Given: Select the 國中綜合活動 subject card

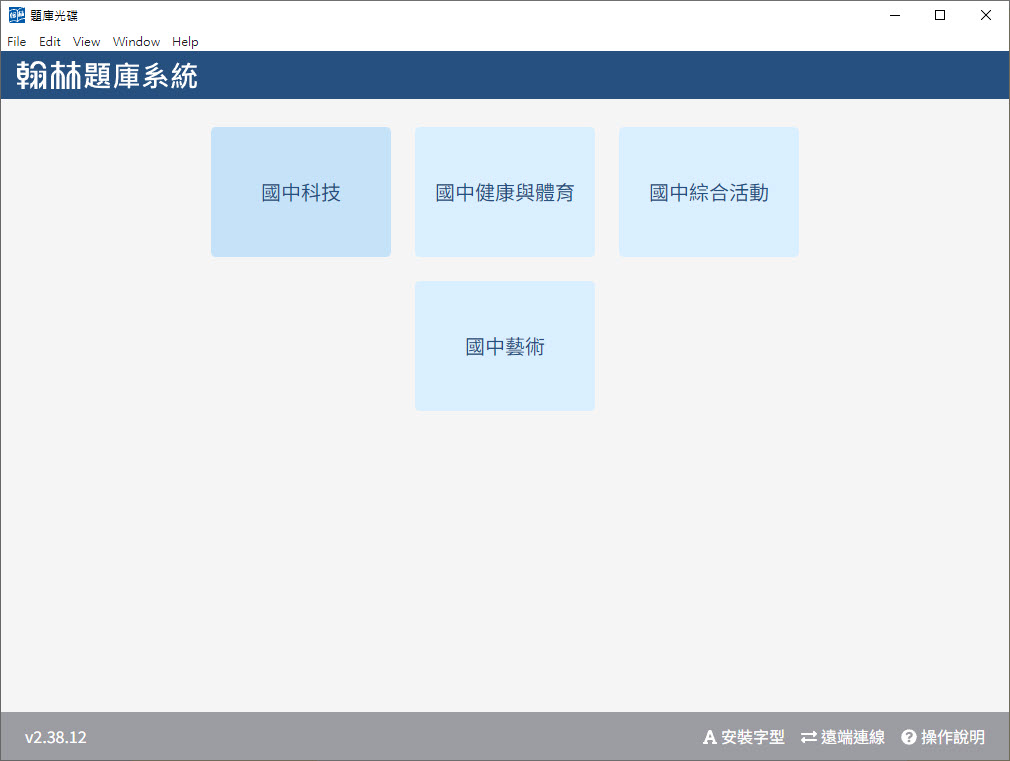Looking at the screenshot, I should pos(709,192).
